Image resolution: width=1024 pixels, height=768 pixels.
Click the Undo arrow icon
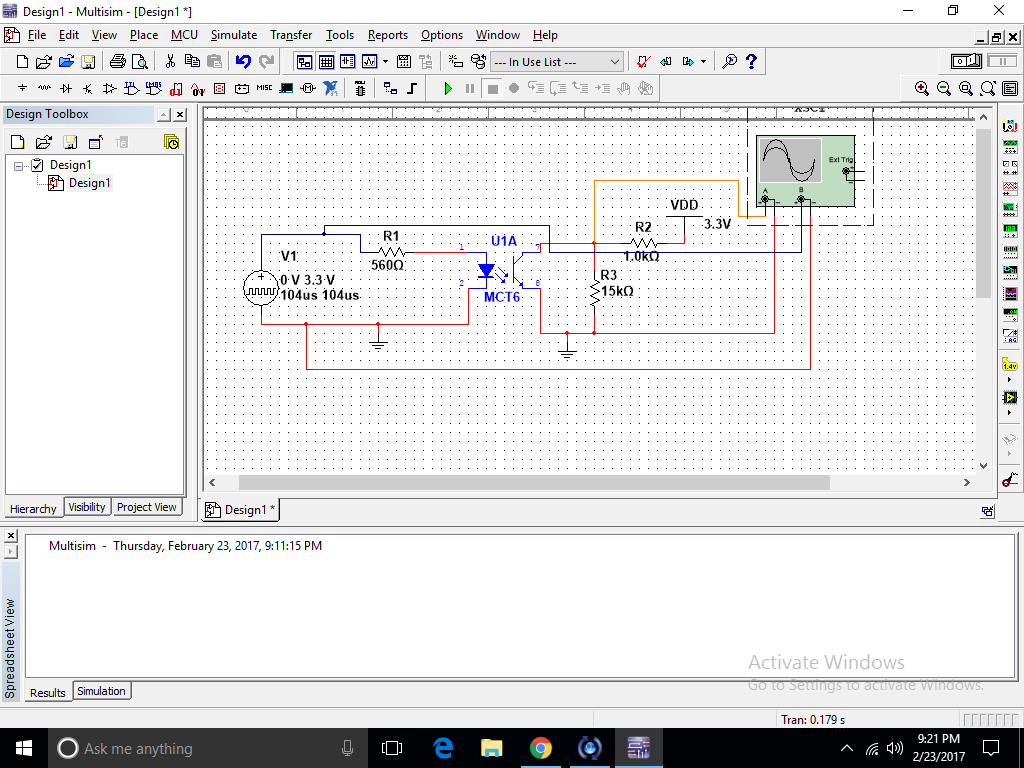[x=244, y=61]
